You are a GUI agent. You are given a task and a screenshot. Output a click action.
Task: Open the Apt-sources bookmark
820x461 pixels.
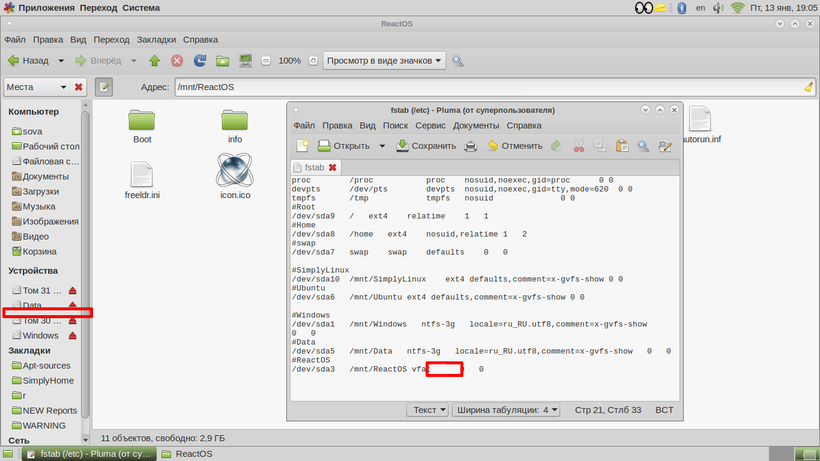pyautogui.click(x=41, y=365)
